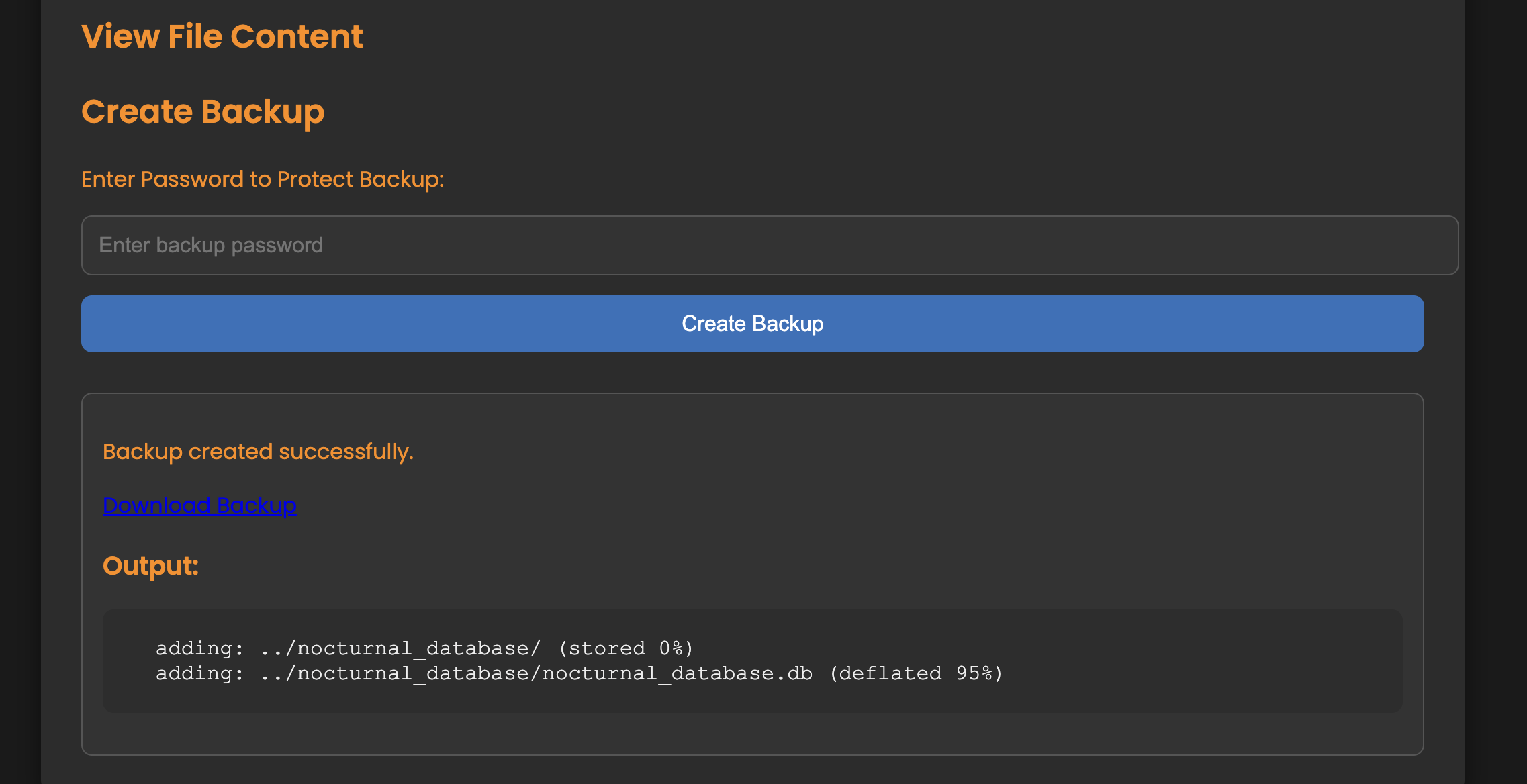Image resolution: width=1527 pixels, height=784 pixels.
Task: Click the blue Create Backup button text
Action: click(752, 324)
